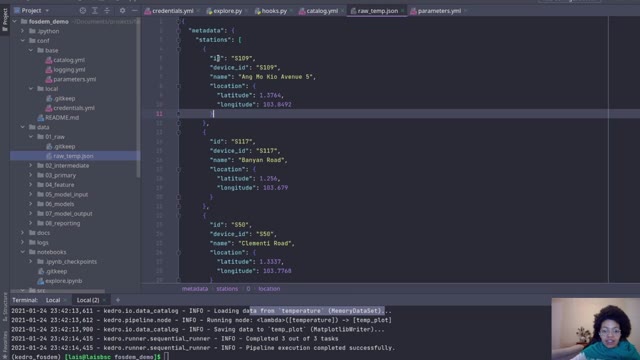
Task: Click the Project vertical tool window button
Action: coord(5,20)
